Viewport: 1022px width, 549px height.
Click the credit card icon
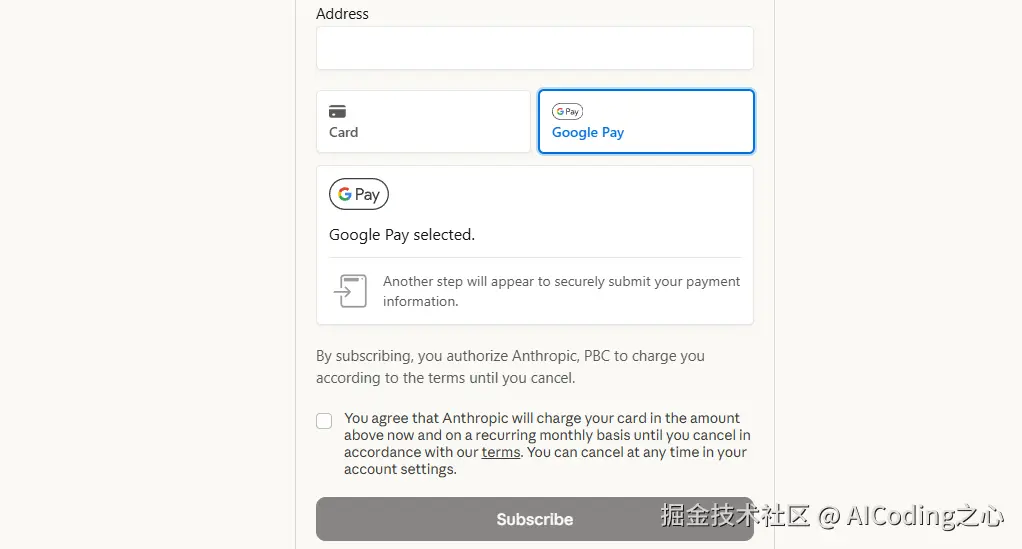coord(337,112)
